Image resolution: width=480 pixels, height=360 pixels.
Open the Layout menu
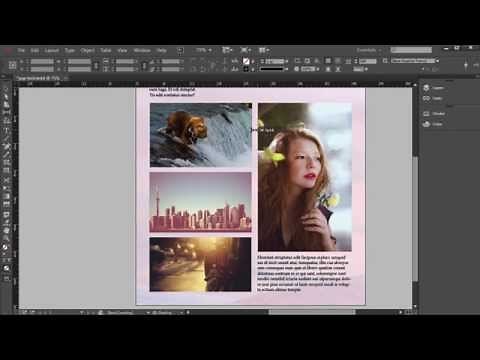pos(52,50)
